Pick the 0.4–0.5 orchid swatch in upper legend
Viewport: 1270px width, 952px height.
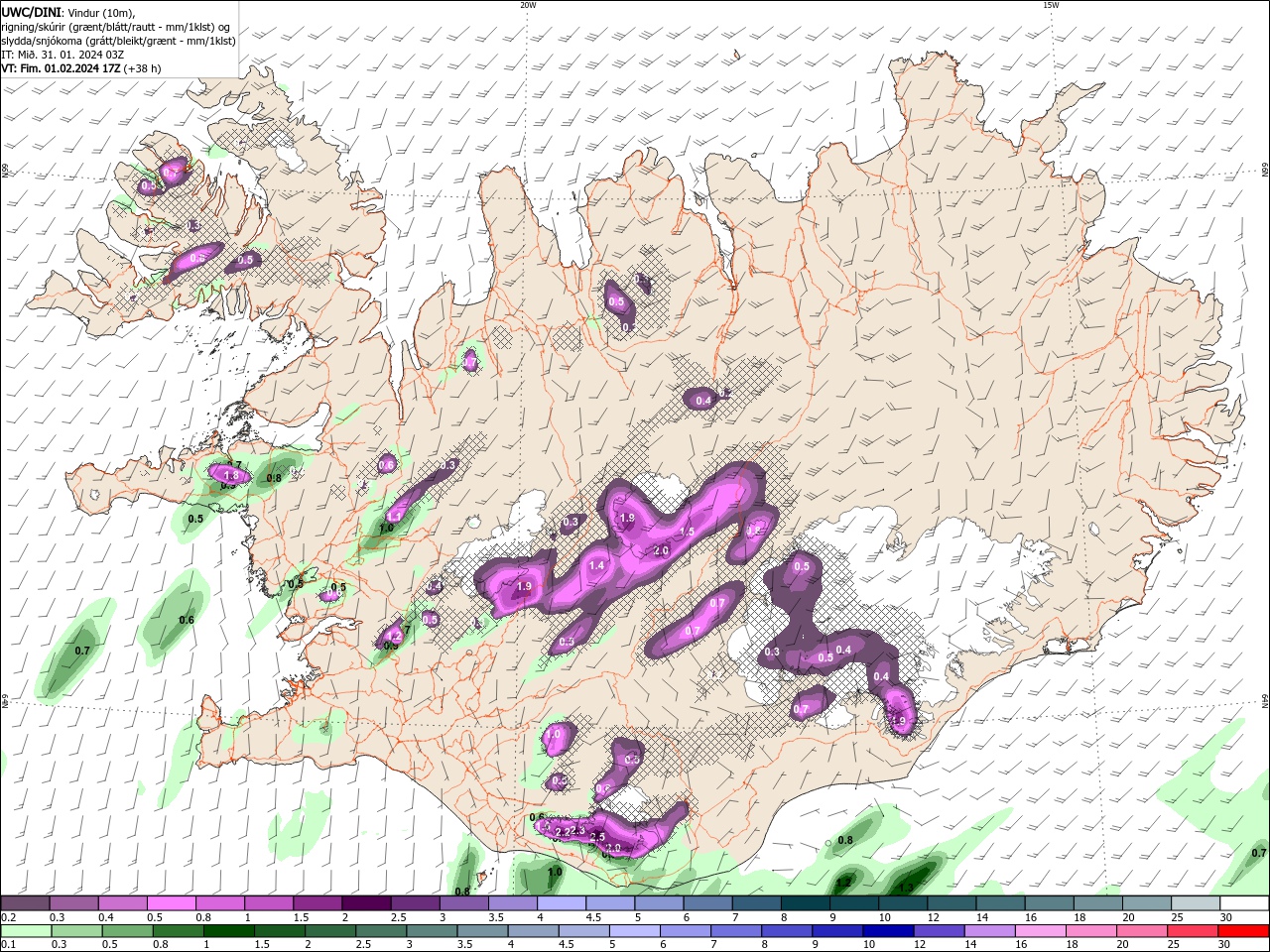pos(122,903)
